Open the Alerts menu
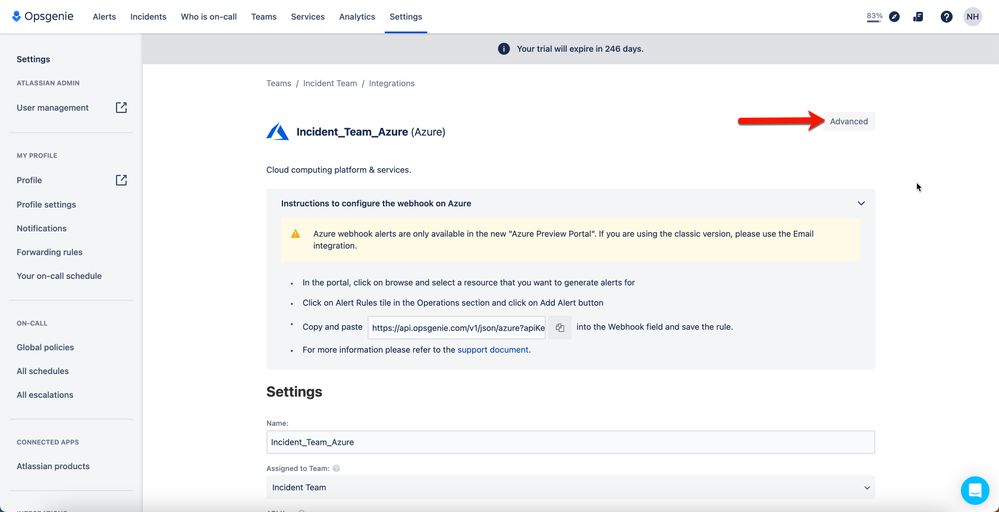Image resolution: width=999 pixels, height=512 pixels. (104, 17)
